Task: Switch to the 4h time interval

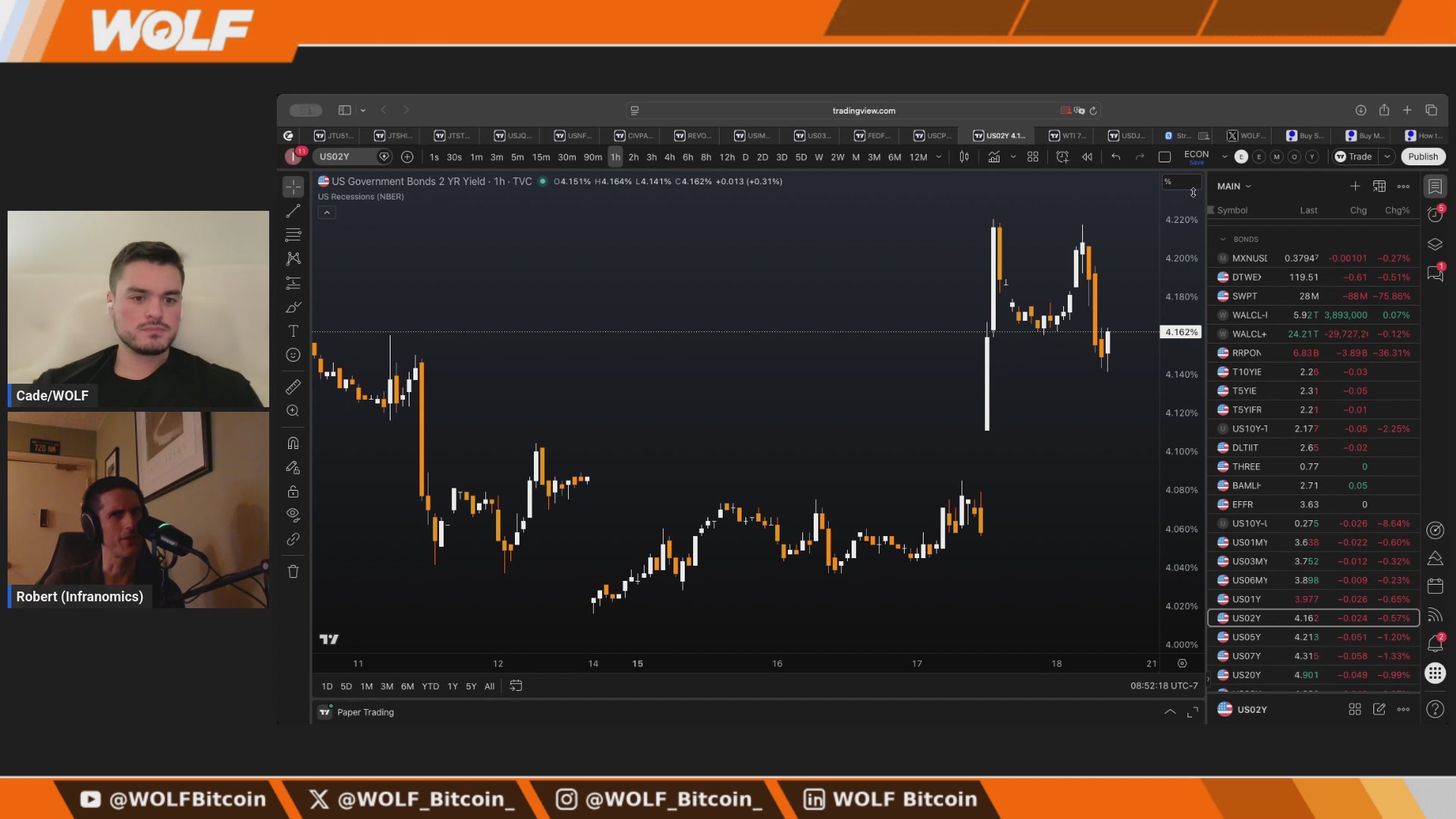Action: (670, 157)
